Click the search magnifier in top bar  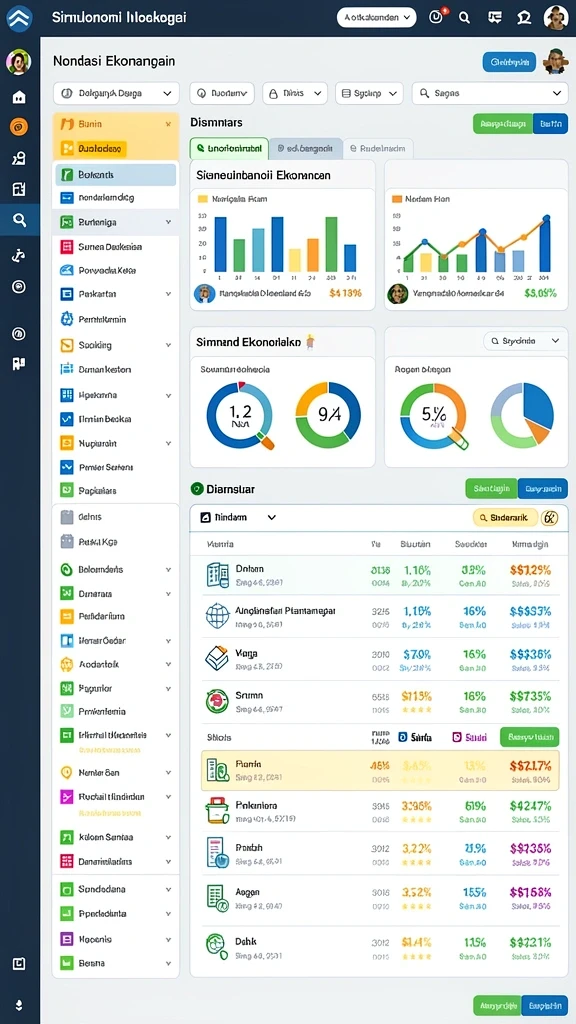[x=464, y=18]
